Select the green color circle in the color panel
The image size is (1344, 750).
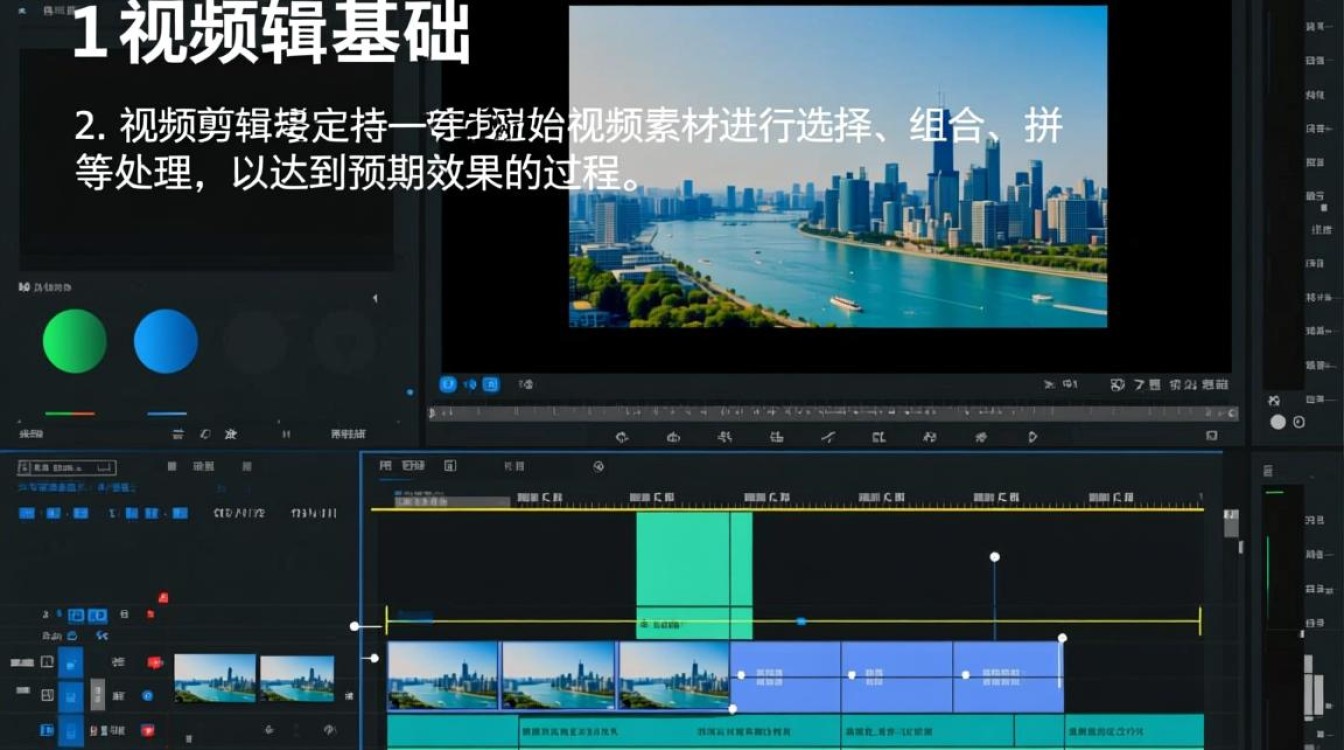click(x=75, y=341)
